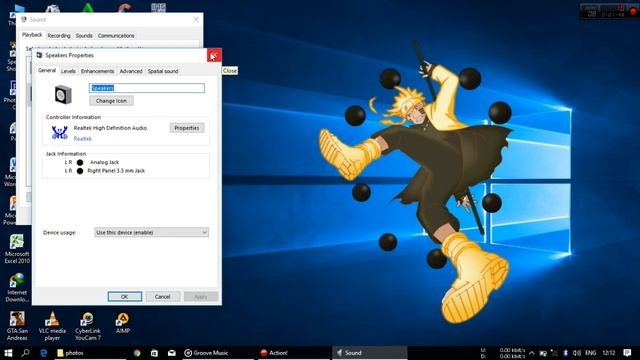Close the Speakers Properties dialog

point(214,55)
